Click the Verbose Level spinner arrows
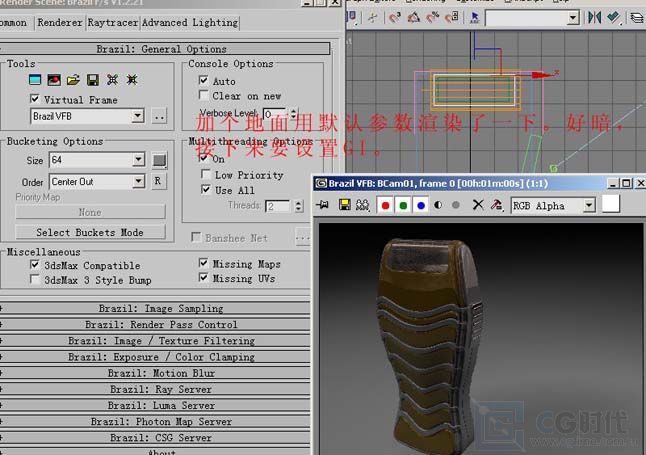Screen dimensions: 646x455 coord(293,114)
